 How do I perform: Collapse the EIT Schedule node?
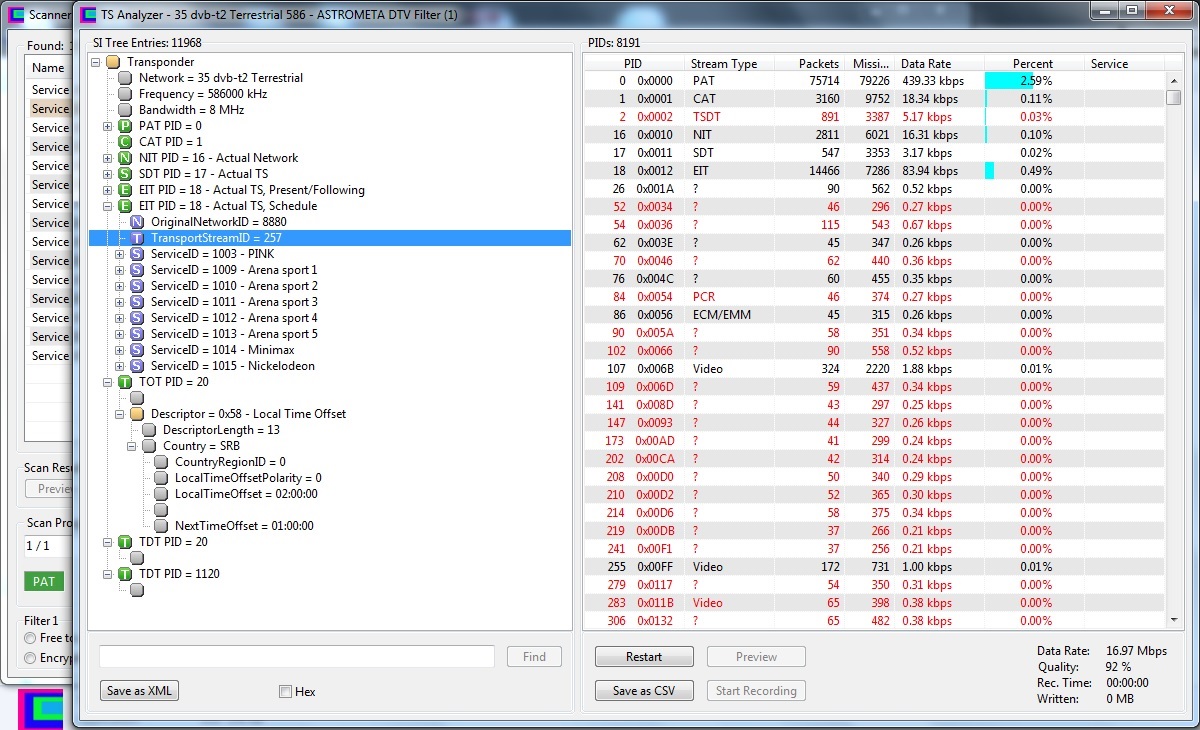[108, 206]
